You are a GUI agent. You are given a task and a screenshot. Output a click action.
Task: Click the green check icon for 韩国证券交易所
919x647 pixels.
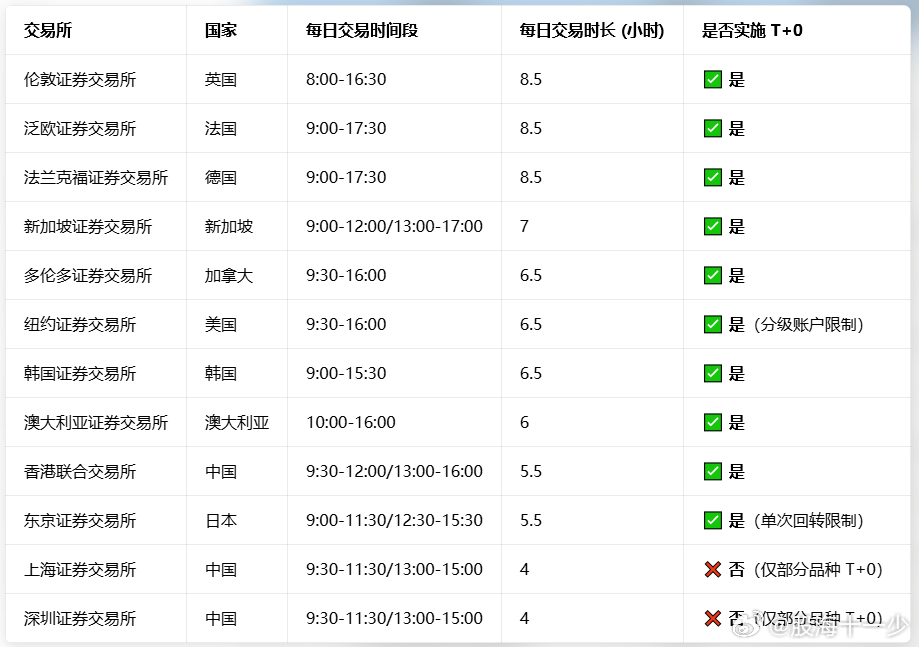point(712,373)
